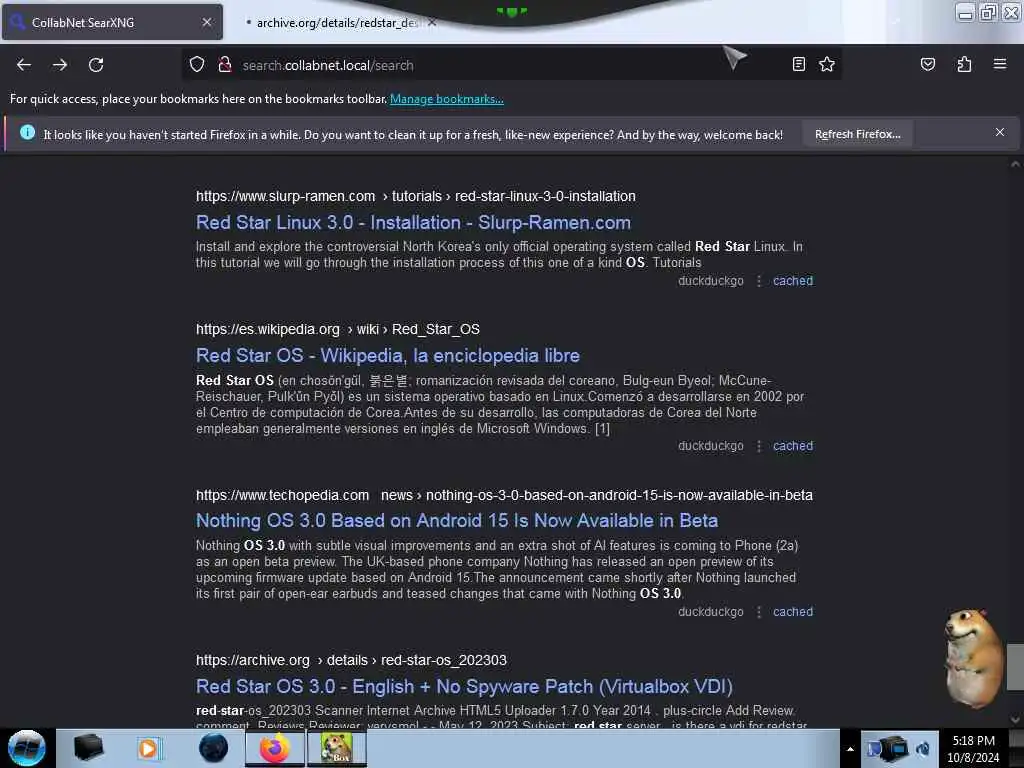Show hidden system tray icons arrow

click(x=850, y=749)
